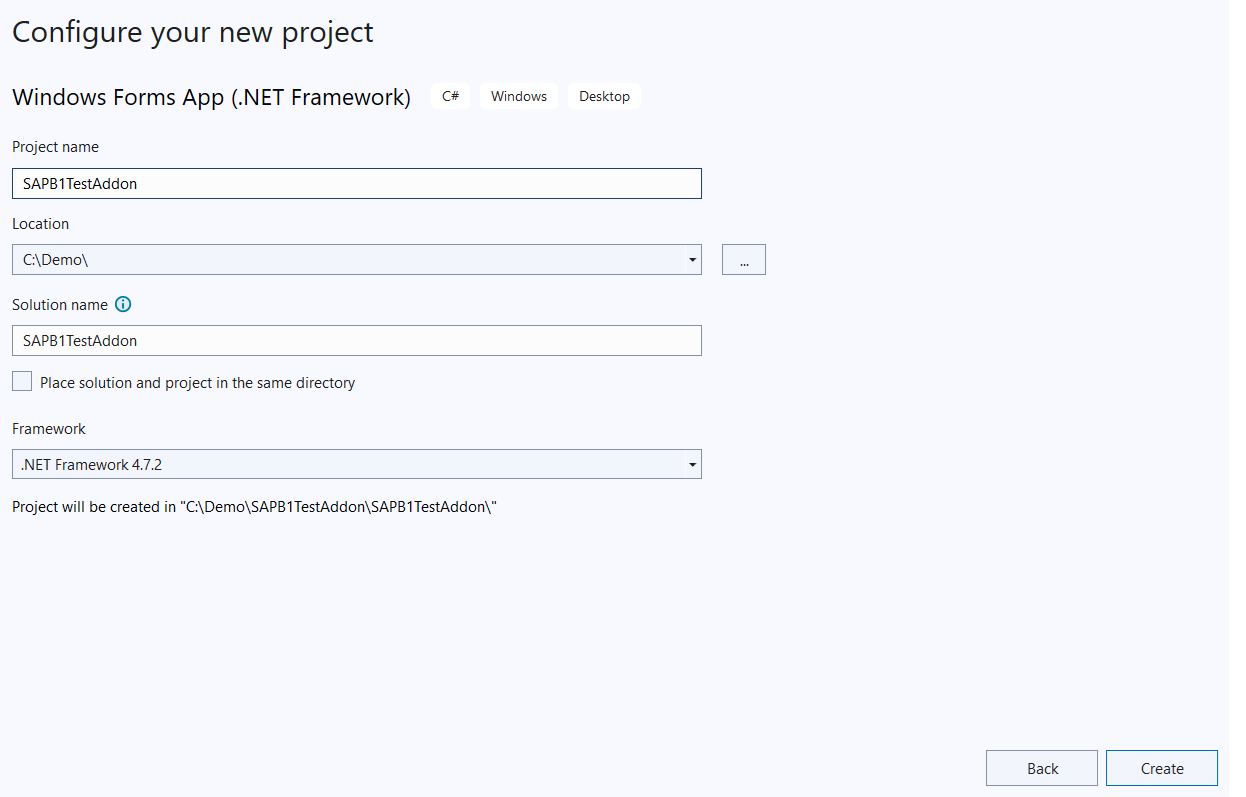Click the Framework label above the dropdown
The image size is (1246, 797).
(x=48, y=428)
